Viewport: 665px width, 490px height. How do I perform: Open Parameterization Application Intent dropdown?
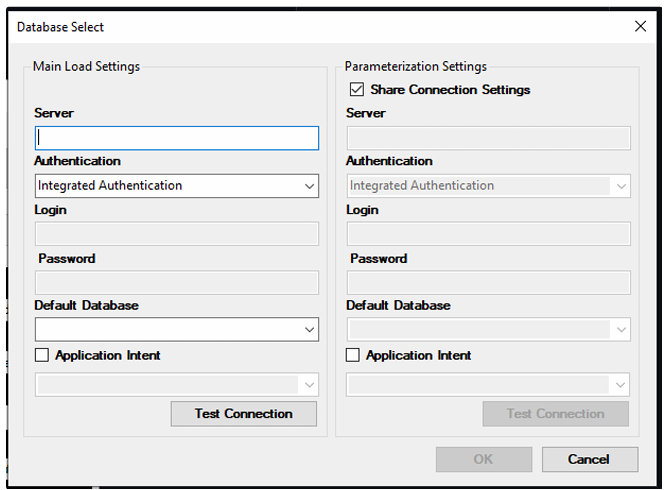pyautogui.click(x=488, y=385)
